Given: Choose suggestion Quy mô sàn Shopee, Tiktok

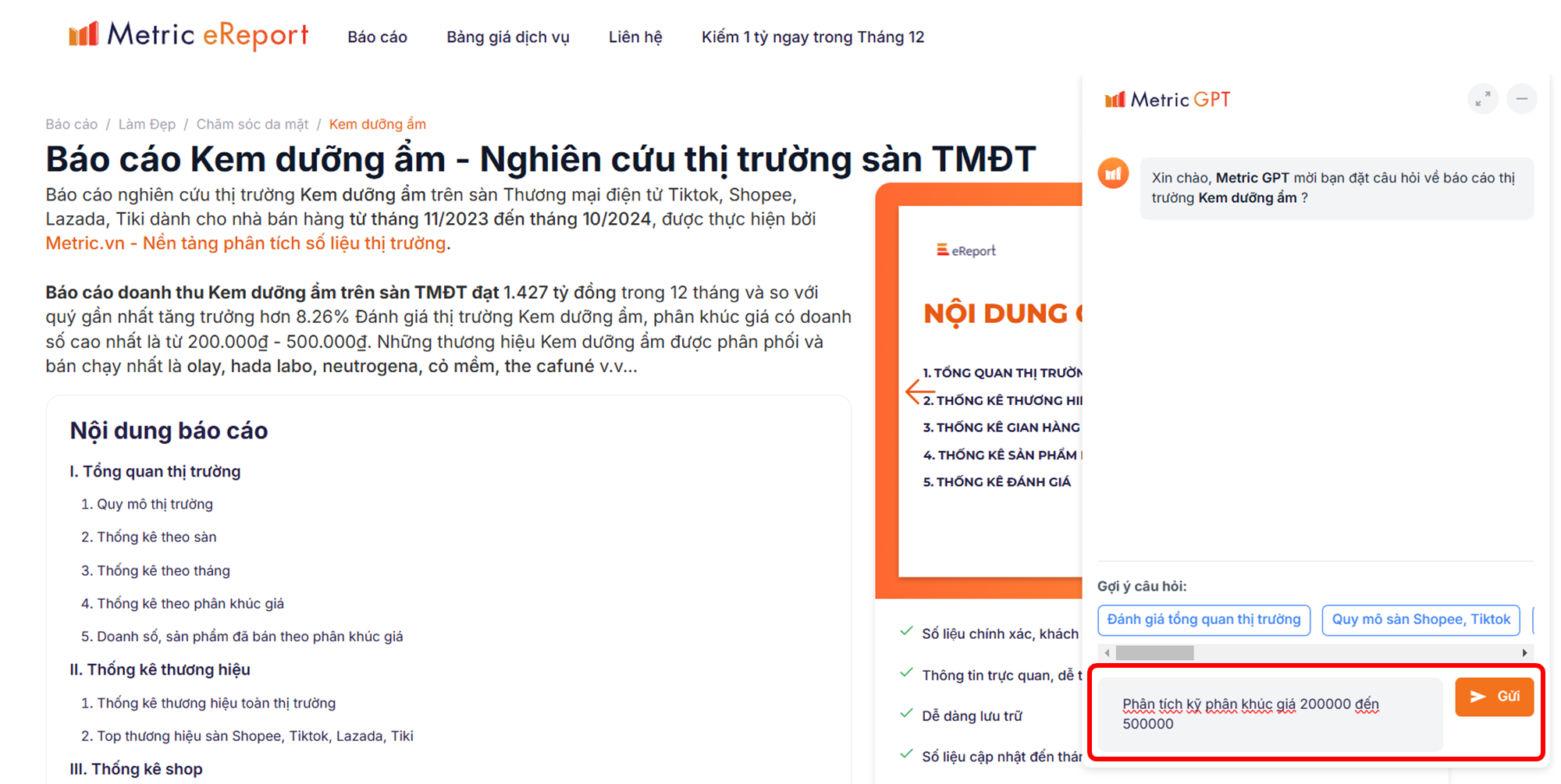Looking at the screenshot, I should point(1420,619).
